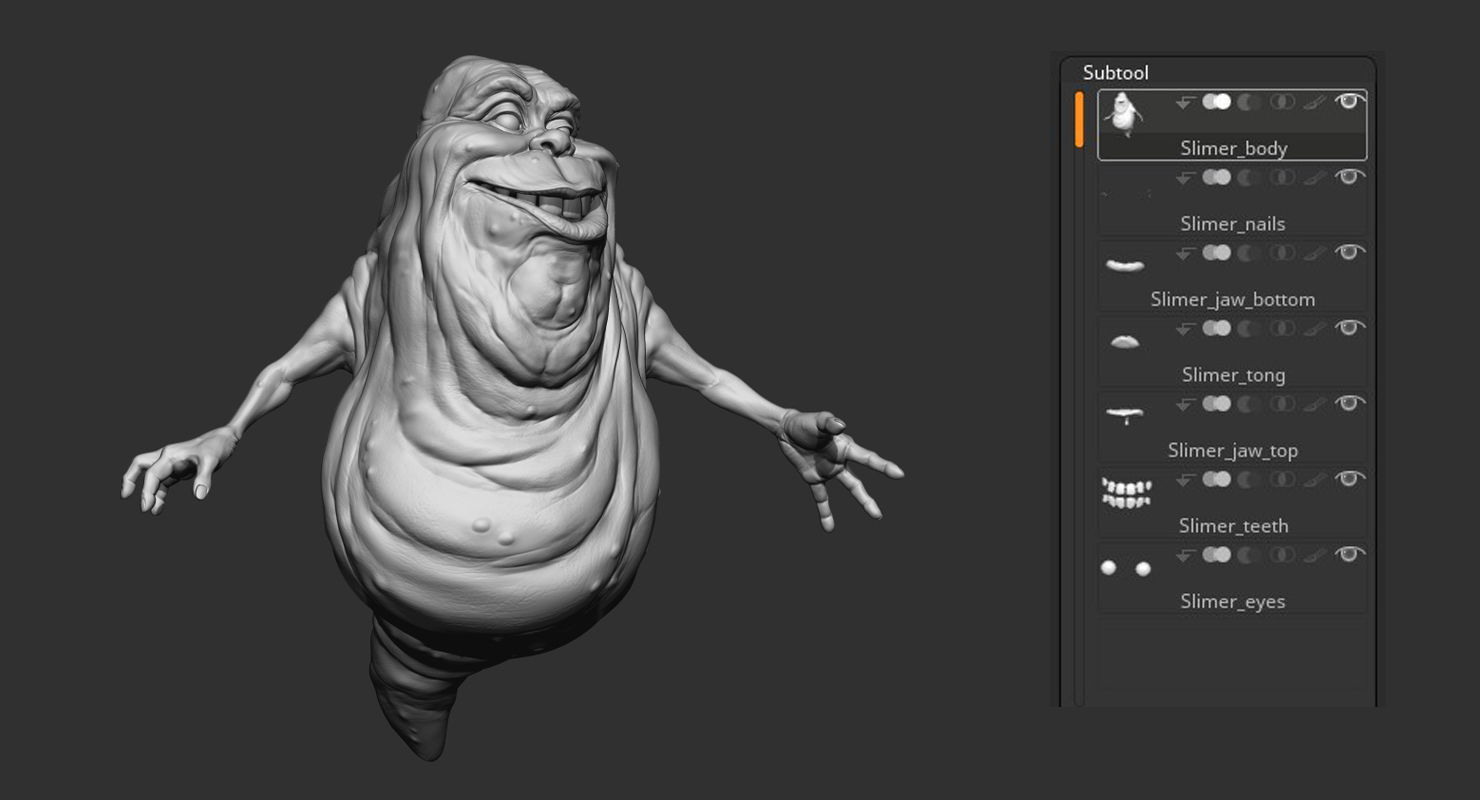The height and width of the screenshot is (800, 1480).
Task: Set Slimer_tong to intersection boolean mode
Action: tap(1282, 329)
